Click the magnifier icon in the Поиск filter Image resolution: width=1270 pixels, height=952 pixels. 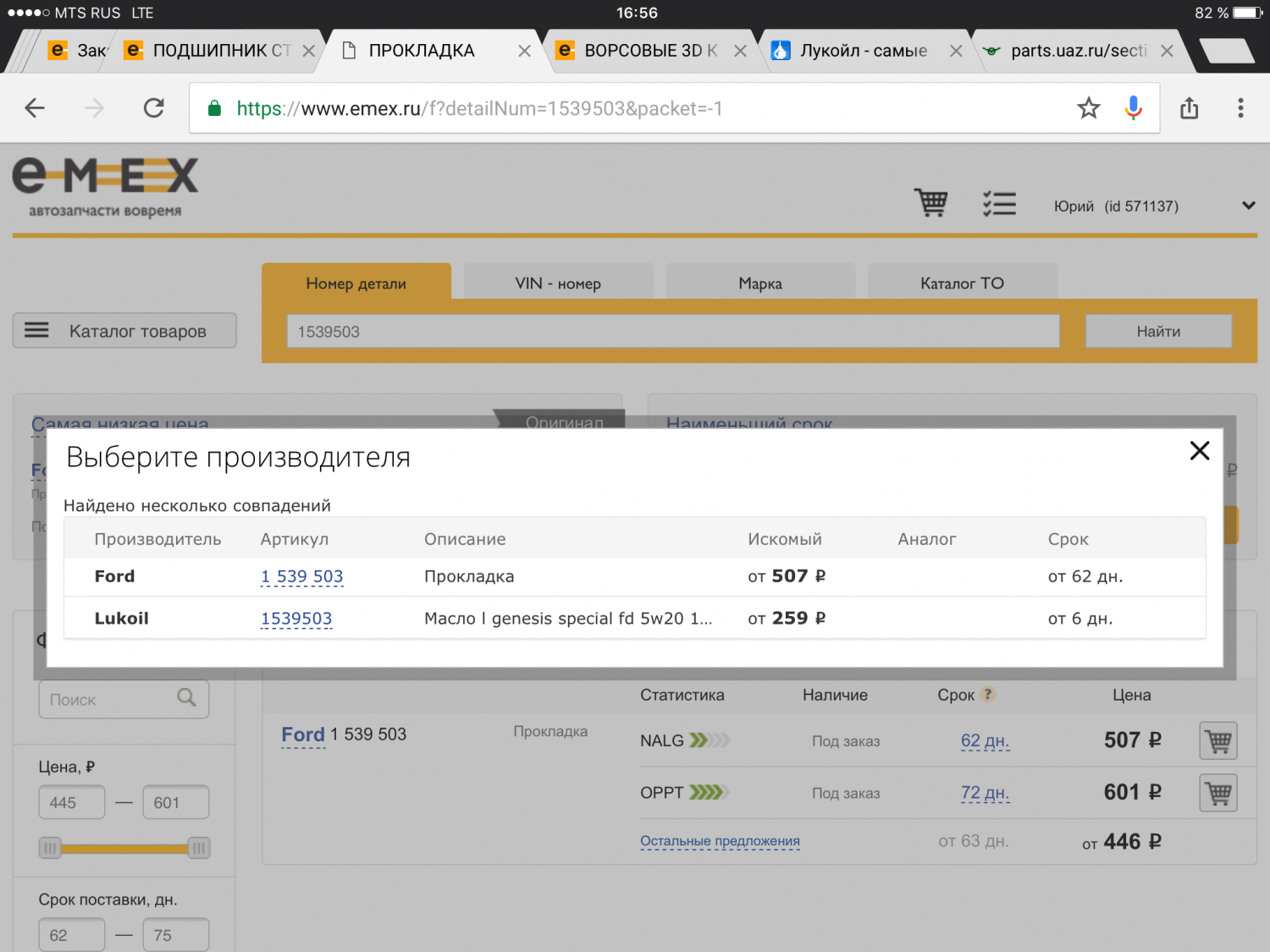click(x=186, y=698)
